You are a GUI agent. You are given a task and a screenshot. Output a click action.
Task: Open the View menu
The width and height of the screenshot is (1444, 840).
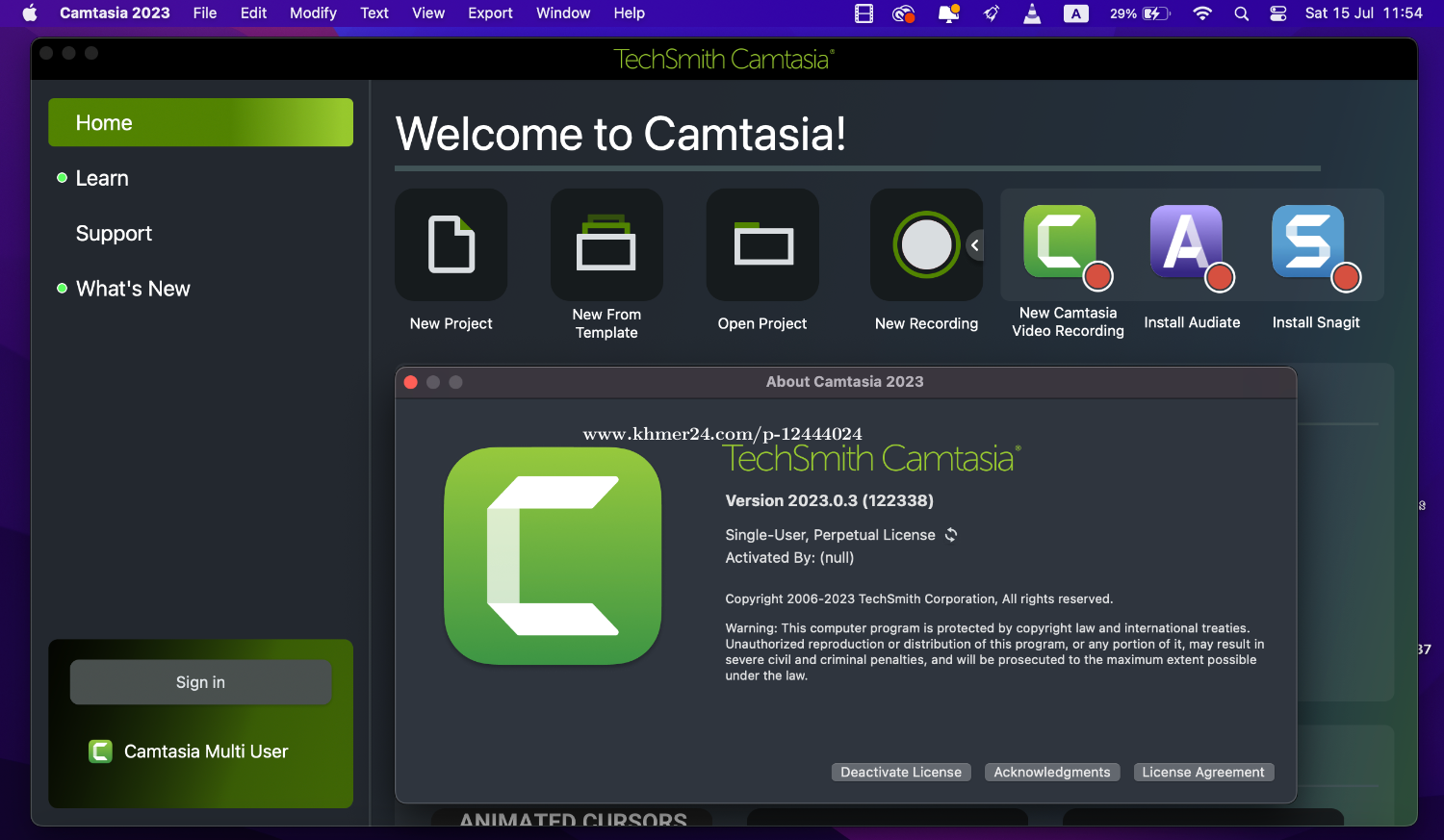pyautogui.click(x=428, y=13)
